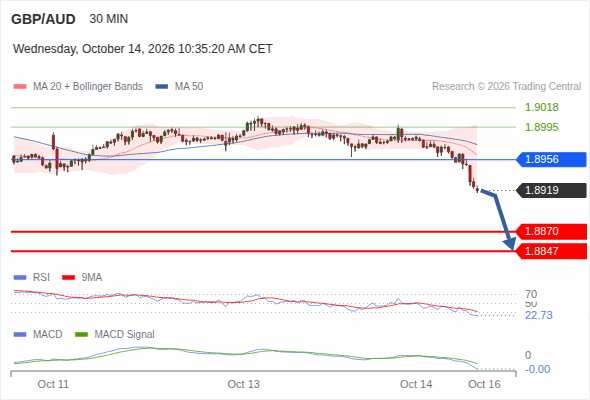Click the MACD legend swatch
Viewport: 590px width, 400px height.
20,335
